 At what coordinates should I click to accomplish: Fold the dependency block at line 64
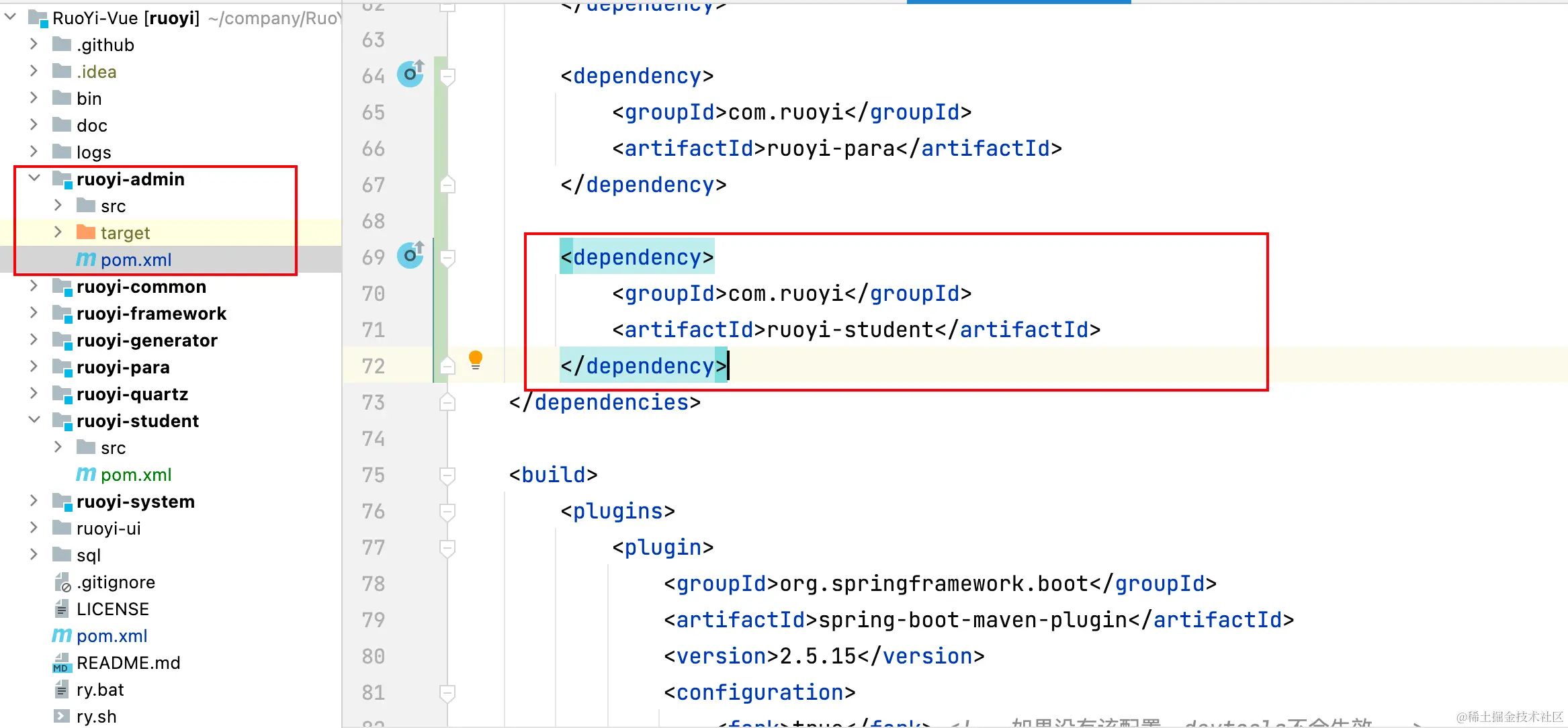[x=447, y=76]
